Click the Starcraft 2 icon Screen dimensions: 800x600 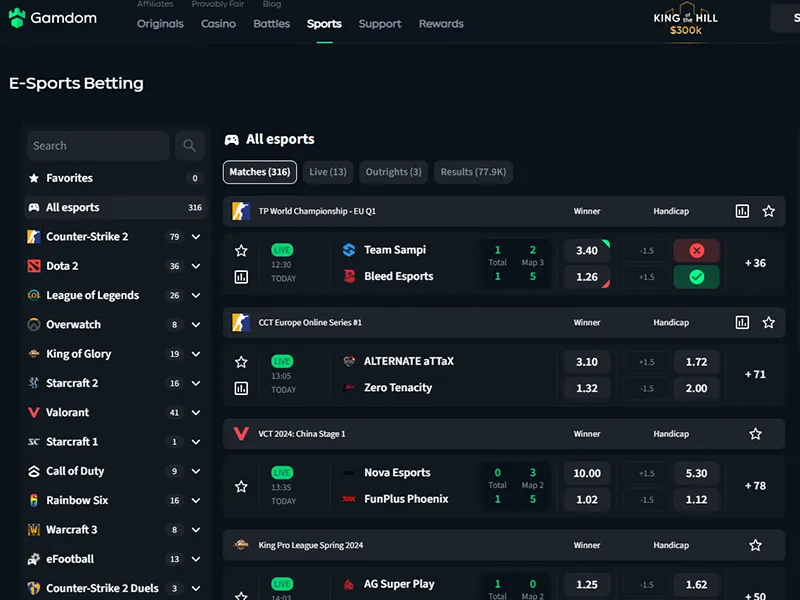pos(34,383)
